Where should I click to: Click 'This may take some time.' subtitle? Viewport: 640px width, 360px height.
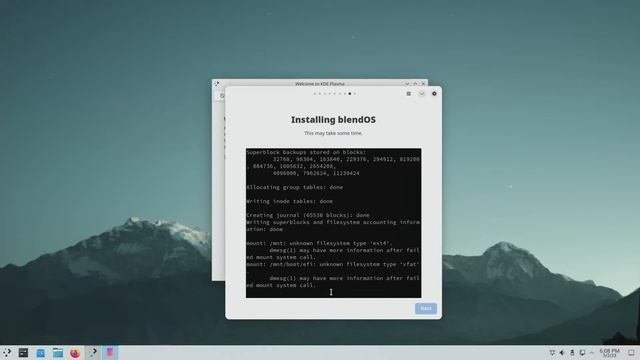(333, 133)
